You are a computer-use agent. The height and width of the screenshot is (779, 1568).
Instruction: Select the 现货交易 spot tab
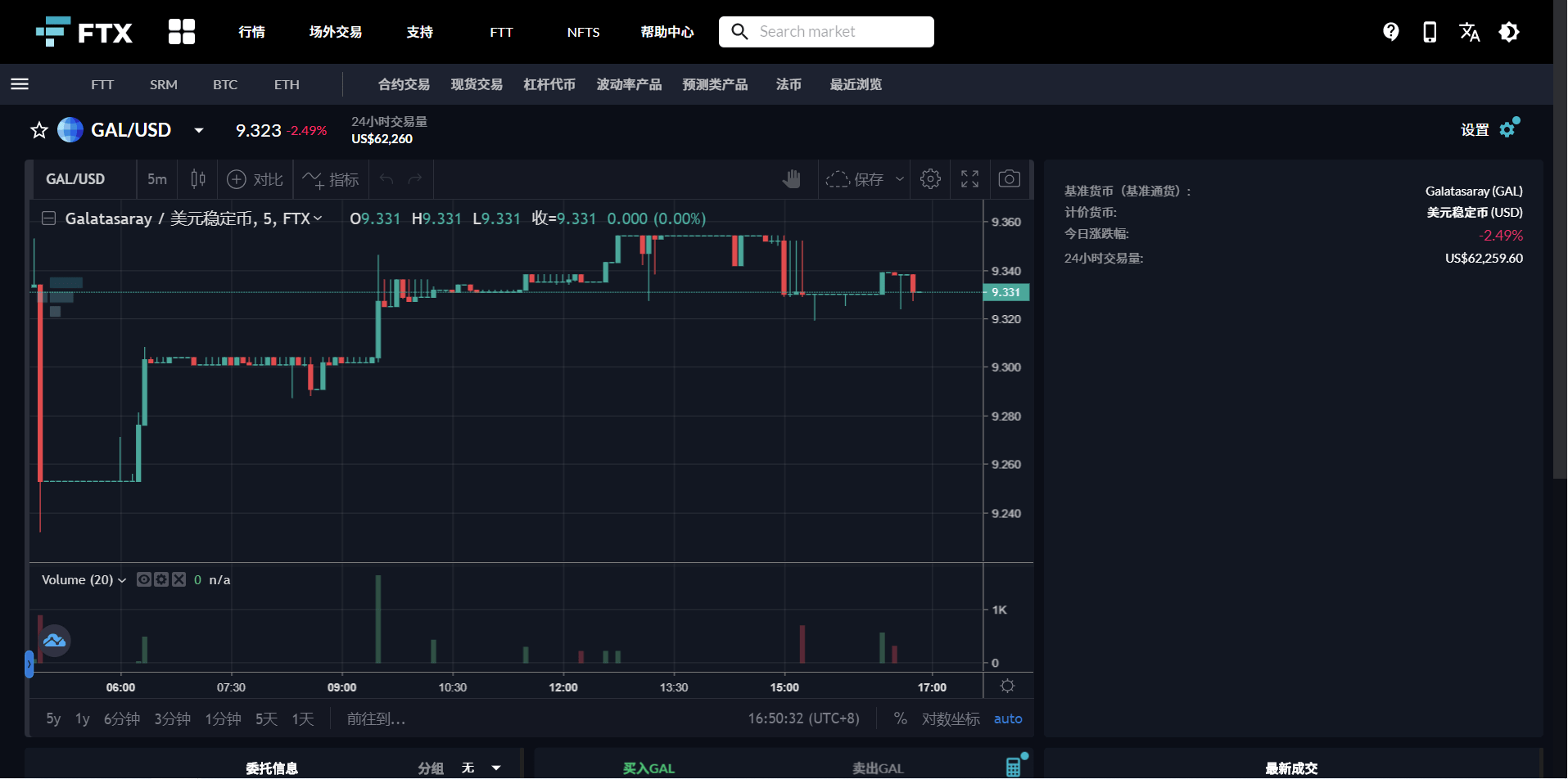pyautogui.click(x=477, y=84)
